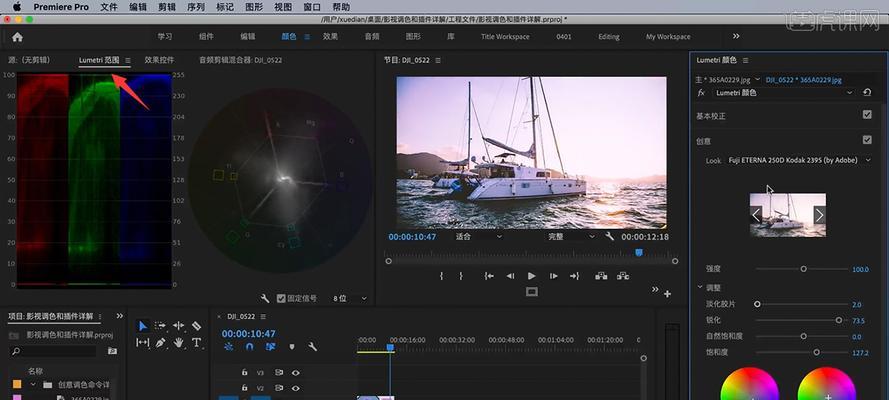Reset Lumetri Color effect
Screen dimensions: 889x400
point(867,92)
